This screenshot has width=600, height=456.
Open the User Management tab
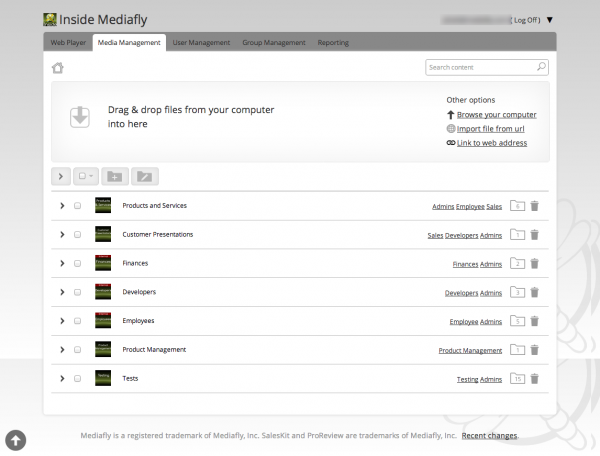[201, 42]
